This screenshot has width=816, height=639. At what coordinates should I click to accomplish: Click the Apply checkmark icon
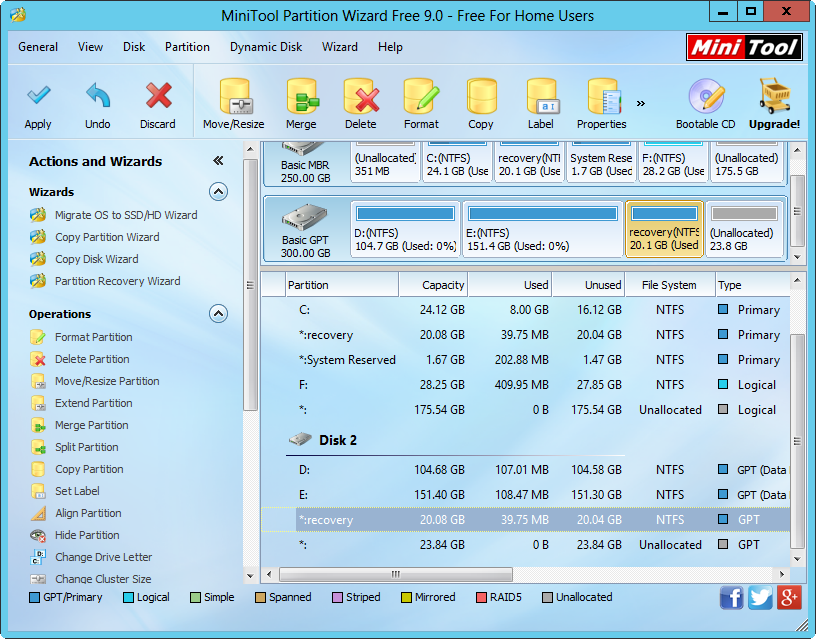point(39,95)
